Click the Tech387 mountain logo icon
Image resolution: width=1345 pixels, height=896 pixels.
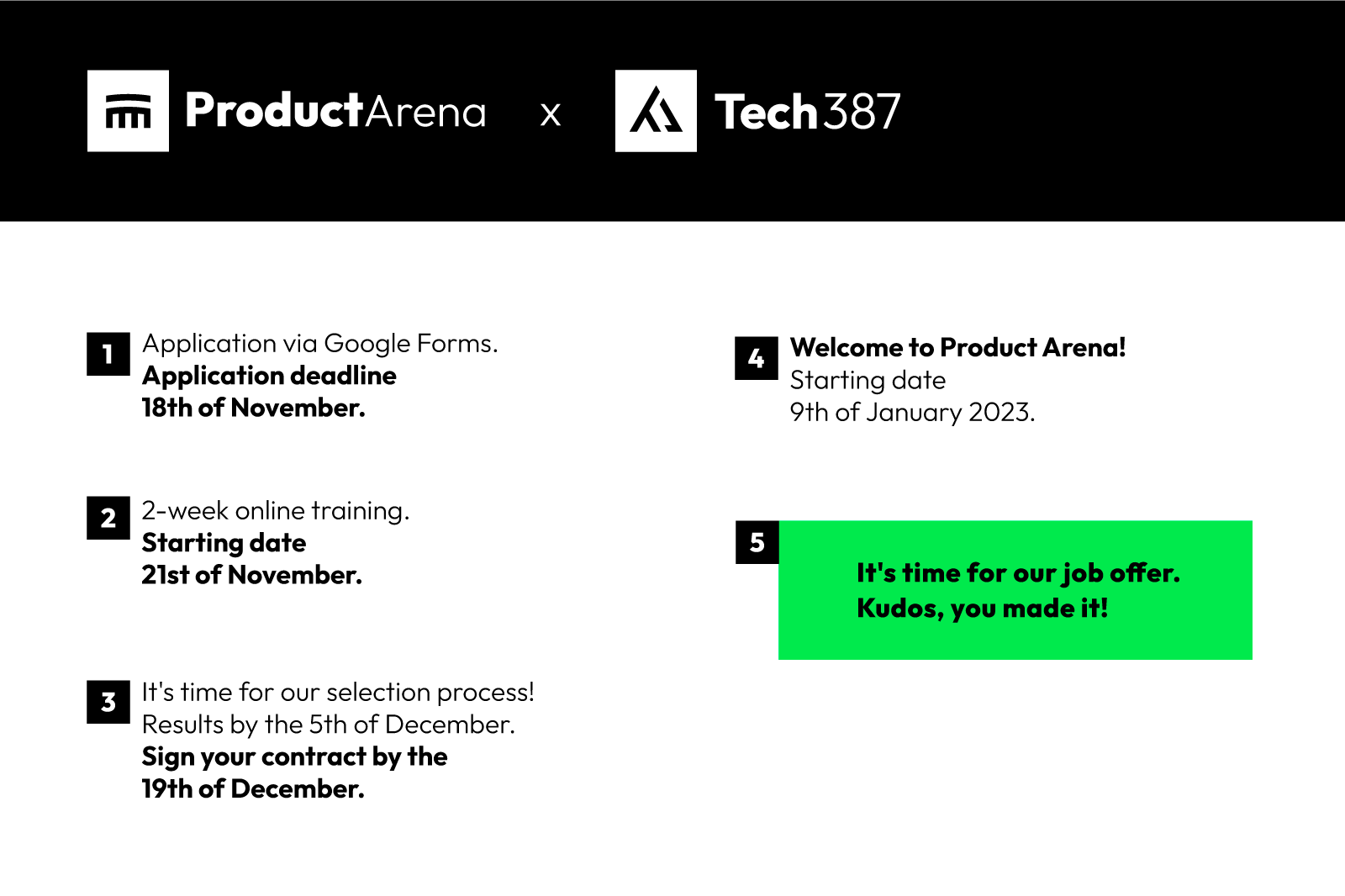656,111
